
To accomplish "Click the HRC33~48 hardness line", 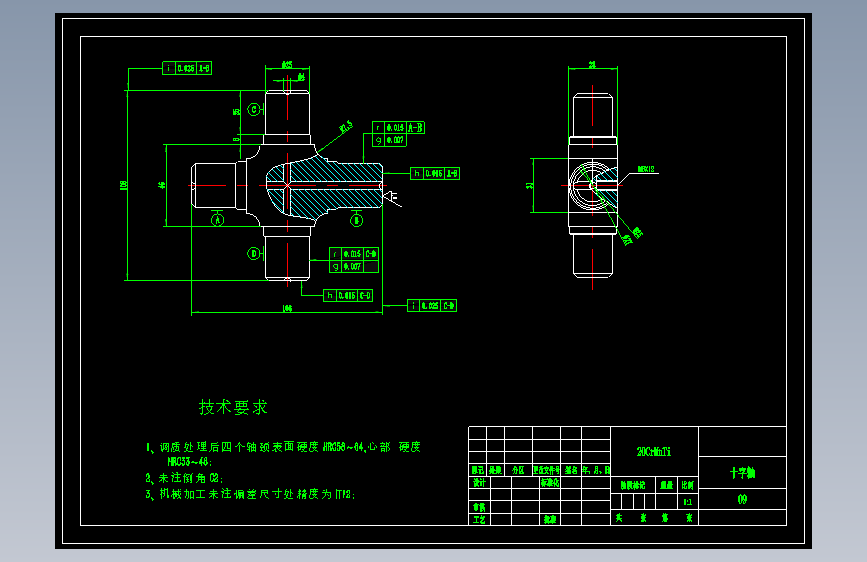I will tap(190, 462).
